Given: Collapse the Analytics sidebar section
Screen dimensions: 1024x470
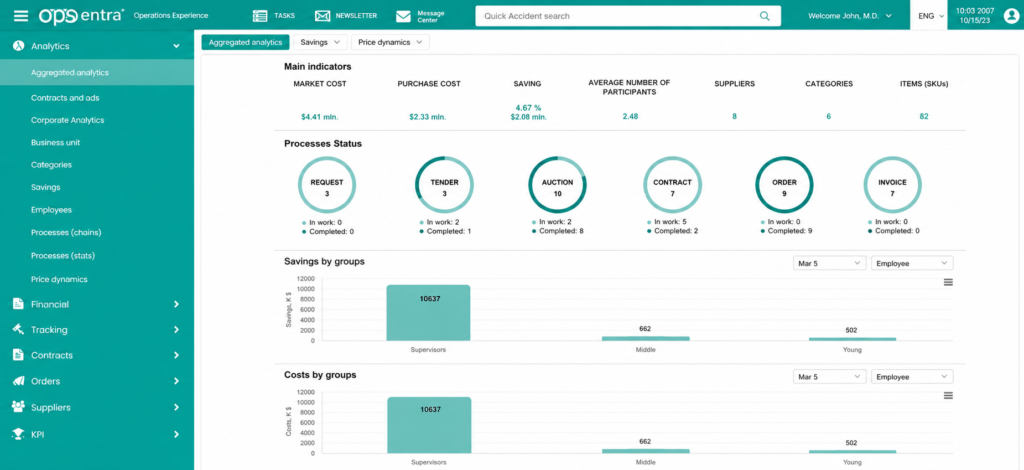Looking at the screenshot, I should [x=176, y=46].
